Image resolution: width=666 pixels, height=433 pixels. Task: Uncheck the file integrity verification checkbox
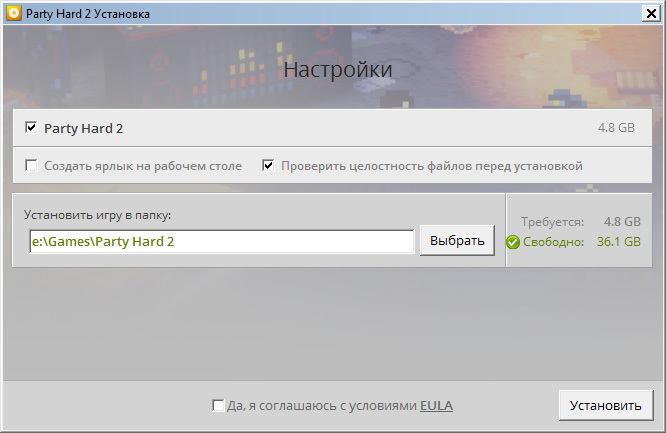[x=268, y=166]
